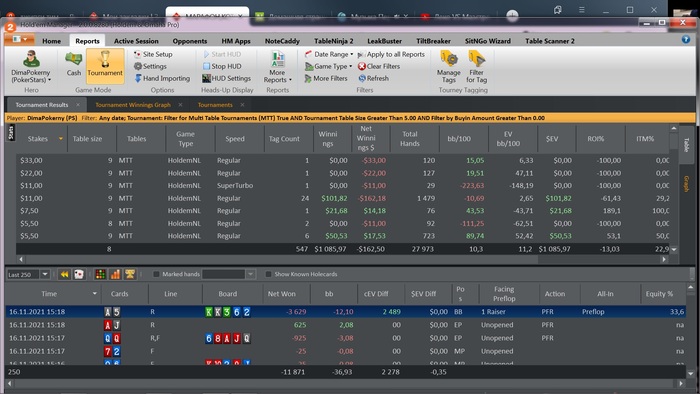The image size is (700, 394).
Task: Toggle Show Known Holecards checkbox
Action: tap(268, 274)
